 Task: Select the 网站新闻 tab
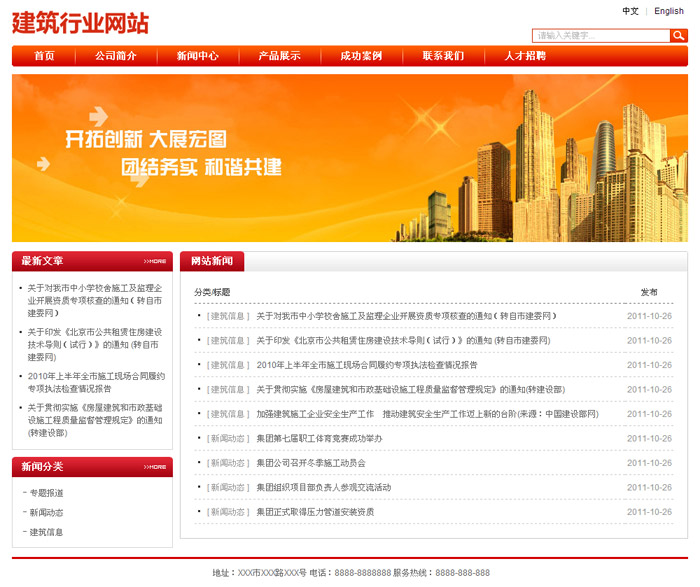[211, 261]
